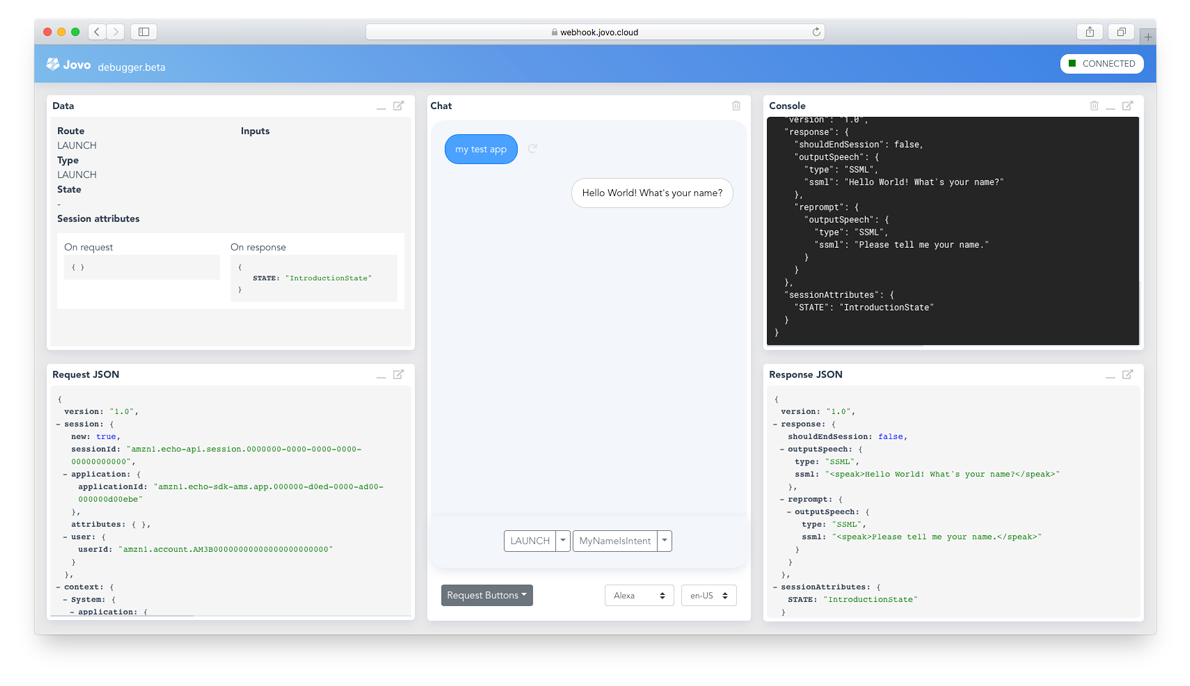Click the On response STATE value

point(329,278)
